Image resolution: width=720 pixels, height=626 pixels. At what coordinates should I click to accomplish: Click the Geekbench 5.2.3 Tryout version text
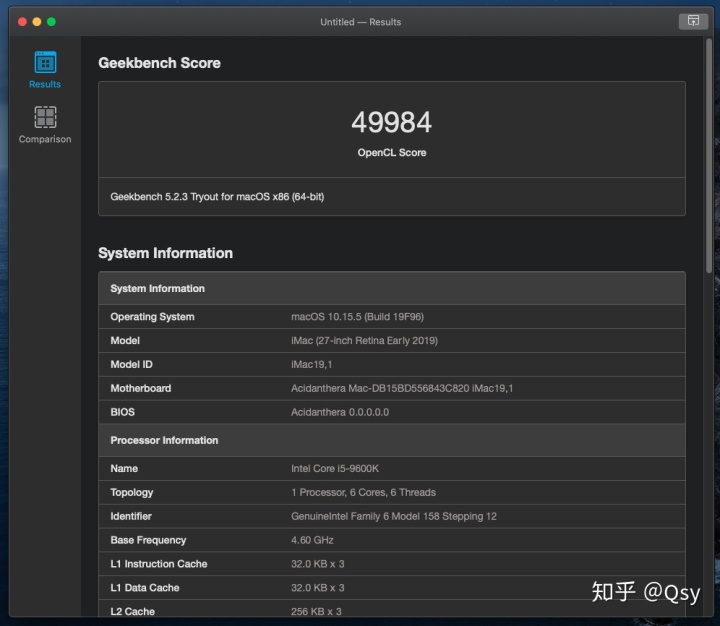click(217, 197)
